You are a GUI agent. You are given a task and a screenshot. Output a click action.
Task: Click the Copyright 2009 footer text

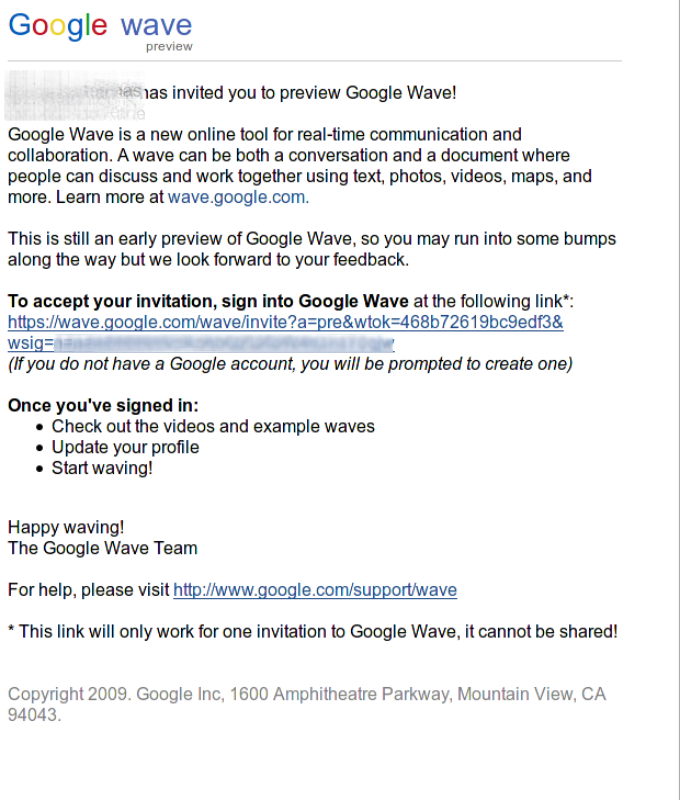307,705
